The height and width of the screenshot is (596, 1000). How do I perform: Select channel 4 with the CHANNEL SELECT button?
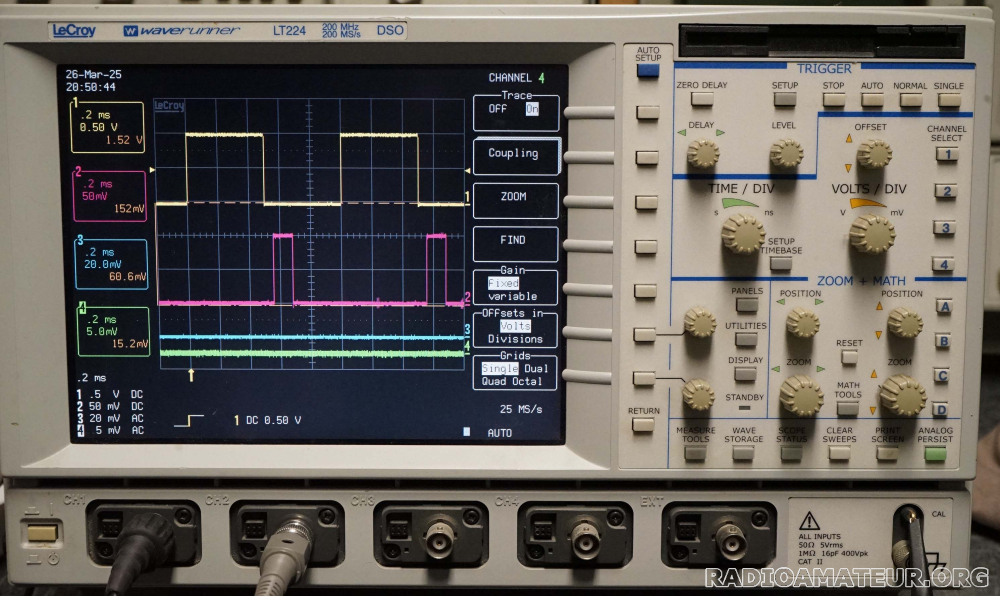(943, 264)
